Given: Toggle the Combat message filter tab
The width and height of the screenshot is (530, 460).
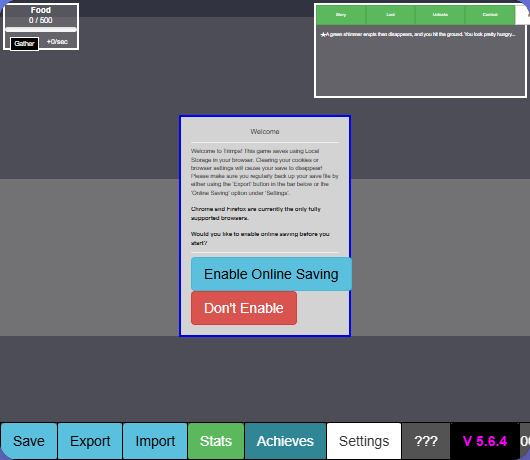Looking at the screenshot, I should 490,15.
